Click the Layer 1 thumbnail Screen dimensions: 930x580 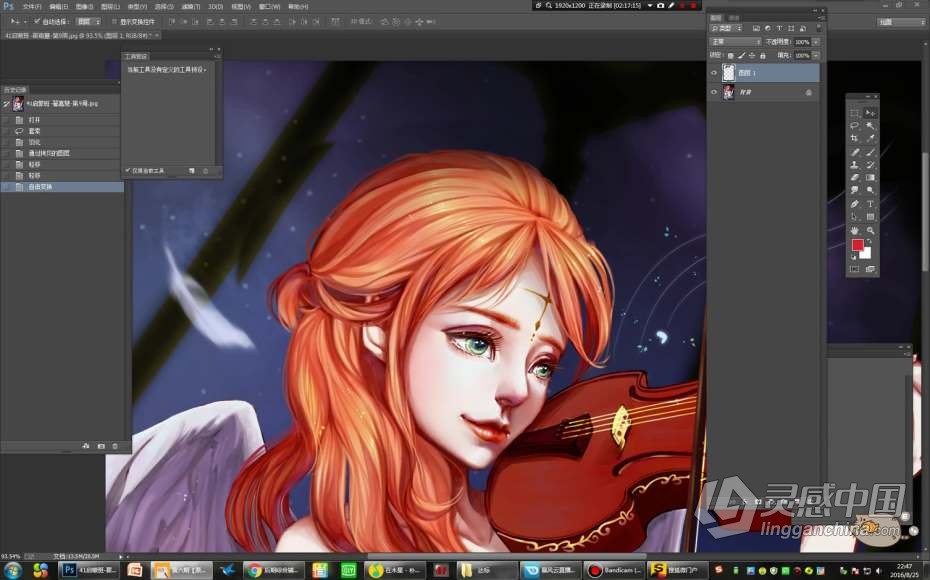(x=728, y=73)
